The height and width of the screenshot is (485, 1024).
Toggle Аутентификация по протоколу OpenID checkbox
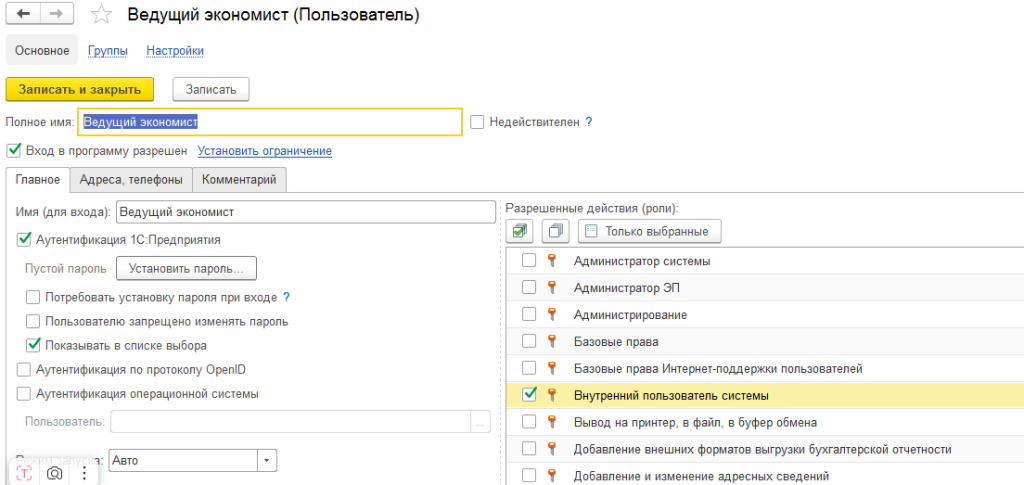point(24,370)
